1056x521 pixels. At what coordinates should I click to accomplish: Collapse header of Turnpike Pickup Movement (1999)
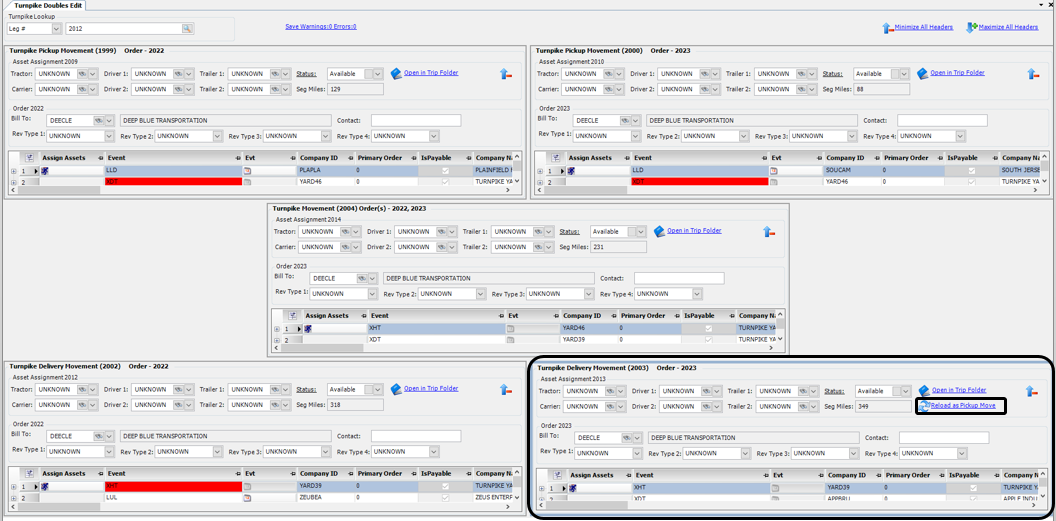click(x=506, y=74)
